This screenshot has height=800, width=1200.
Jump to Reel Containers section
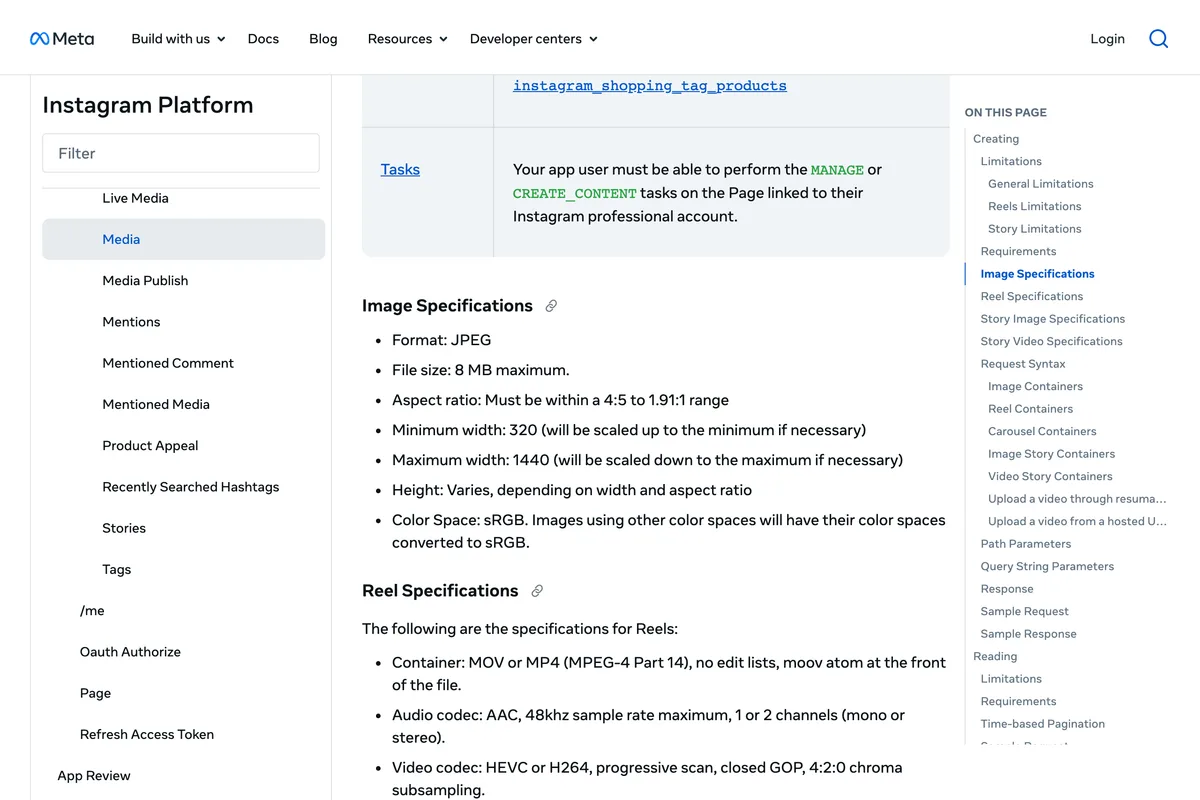click(x=1030, y=409)
